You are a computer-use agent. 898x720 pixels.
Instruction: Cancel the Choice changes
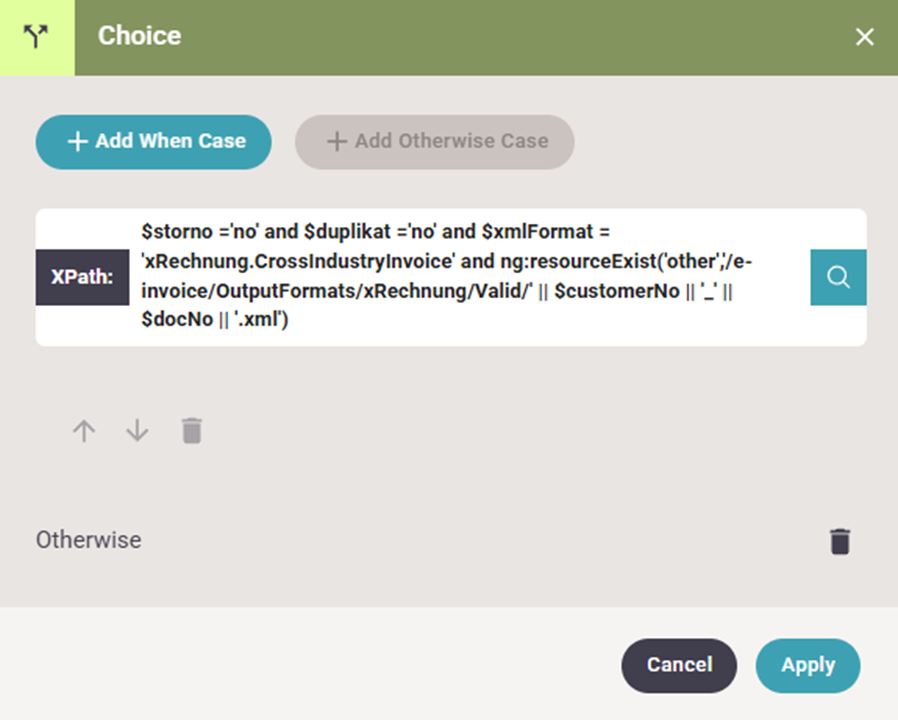coord(679,665)
